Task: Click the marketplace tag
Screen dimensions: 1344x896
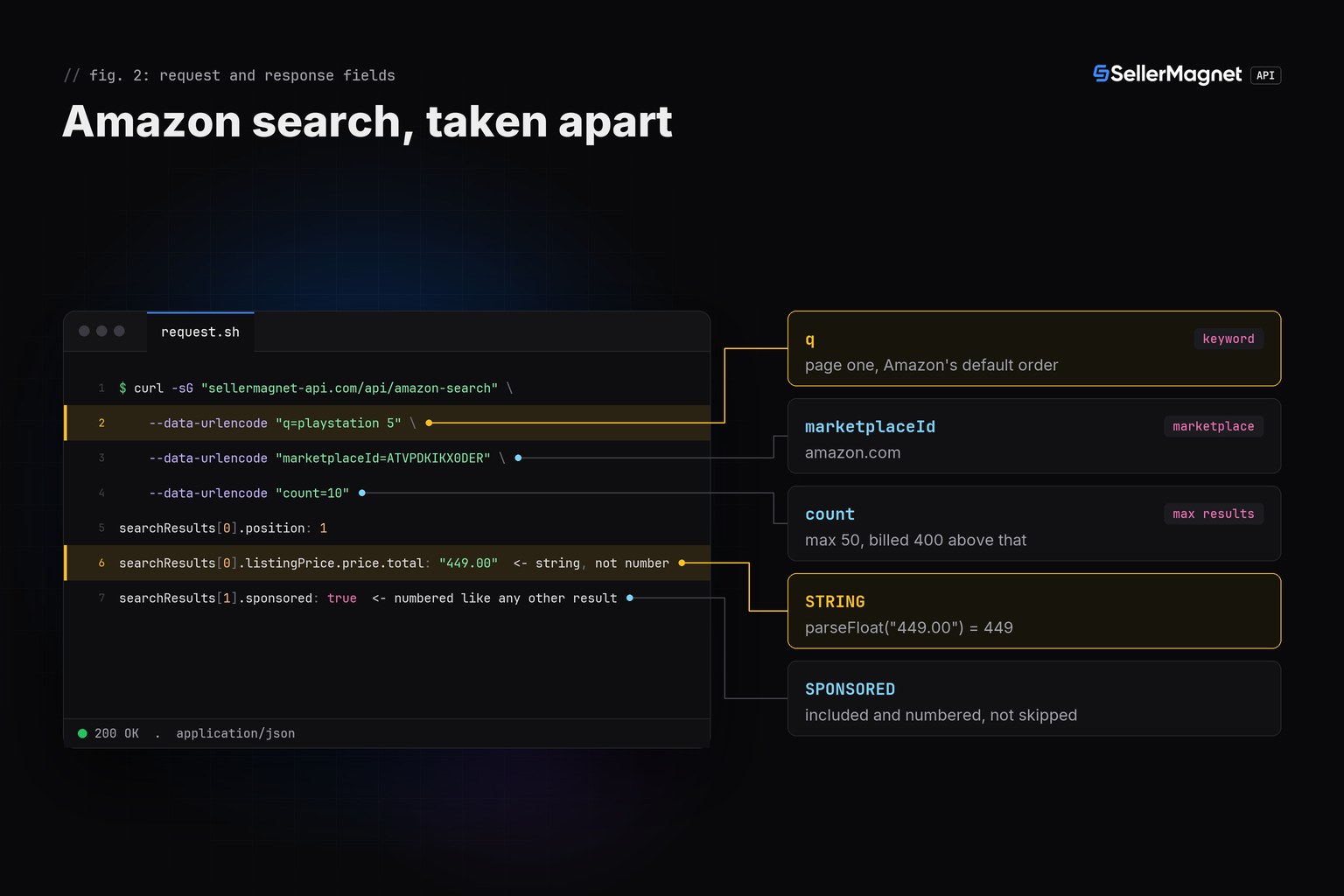Action: [x=1214, y=426]
